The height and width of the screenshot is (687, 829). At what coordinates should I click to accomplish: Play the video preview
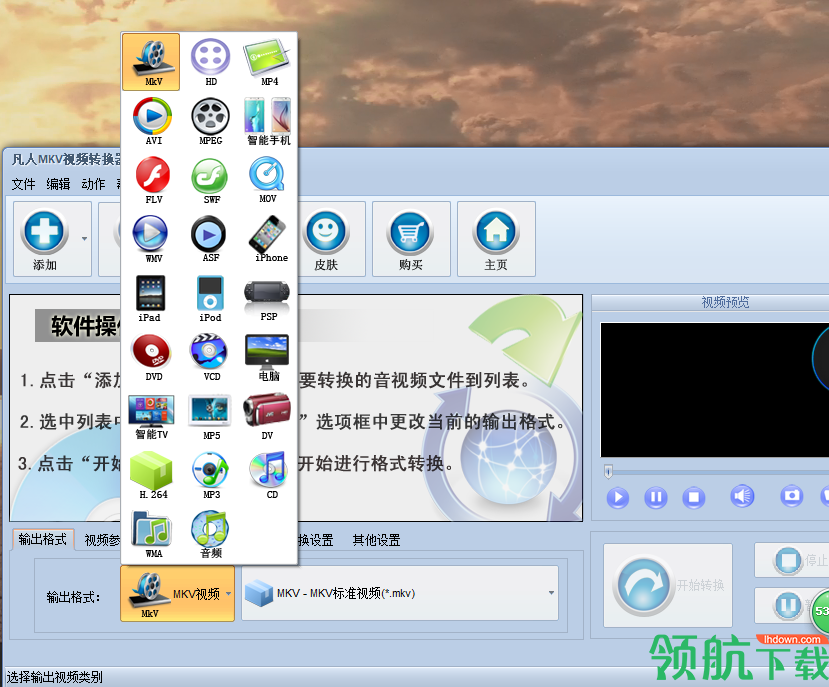(618, 497)
